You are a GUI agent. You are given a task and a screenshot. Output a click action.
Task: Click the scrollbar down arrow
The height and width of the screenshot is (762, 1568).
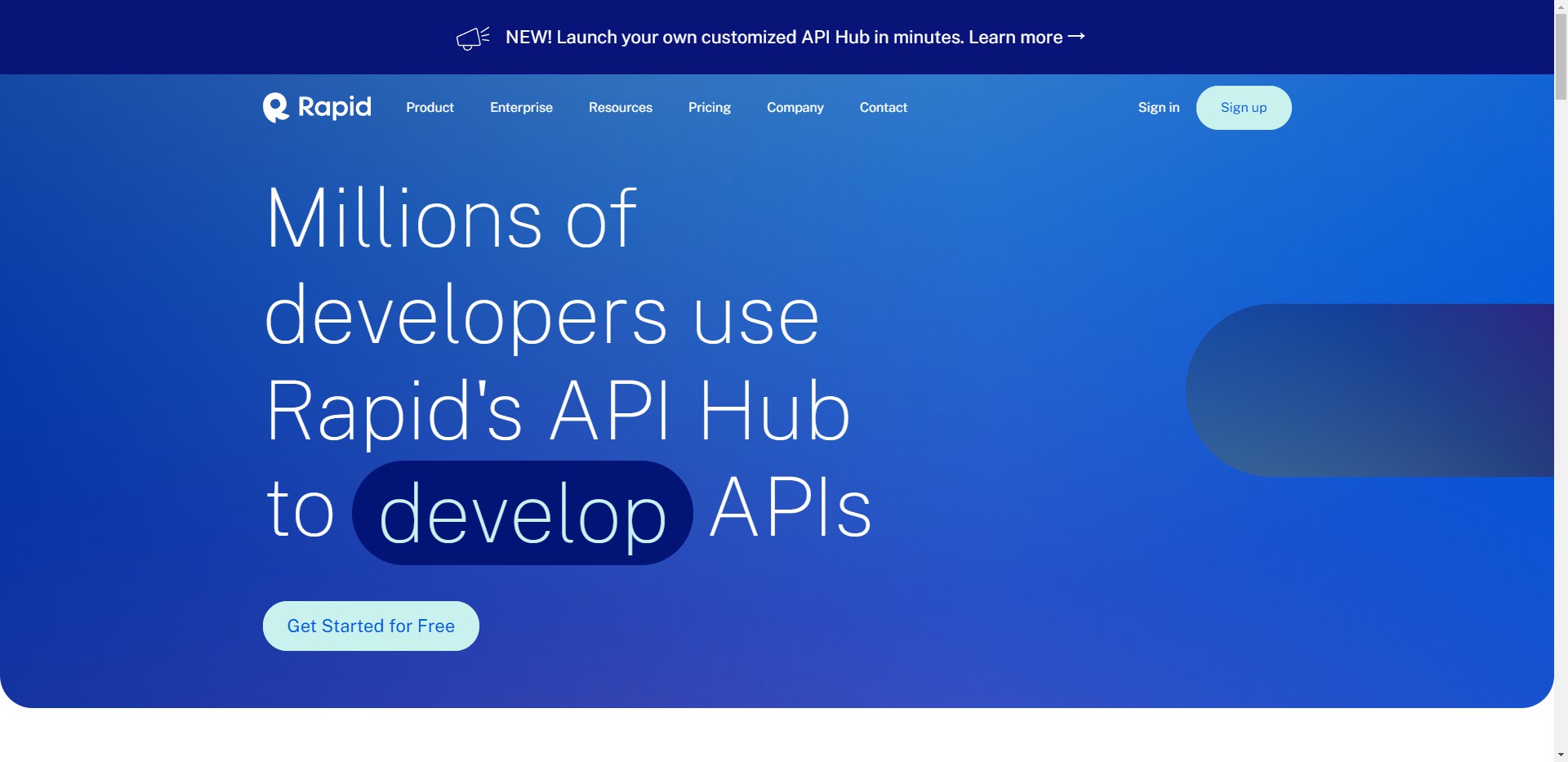pos(1560,755)
